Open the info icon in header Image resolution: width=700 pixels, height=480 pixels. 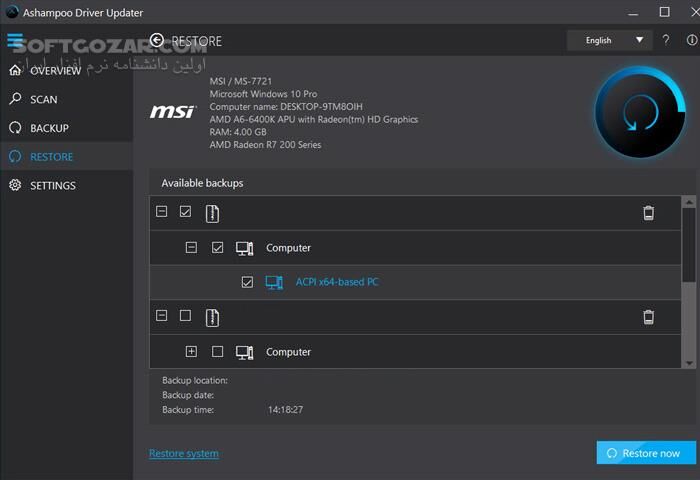coord(689,41)
